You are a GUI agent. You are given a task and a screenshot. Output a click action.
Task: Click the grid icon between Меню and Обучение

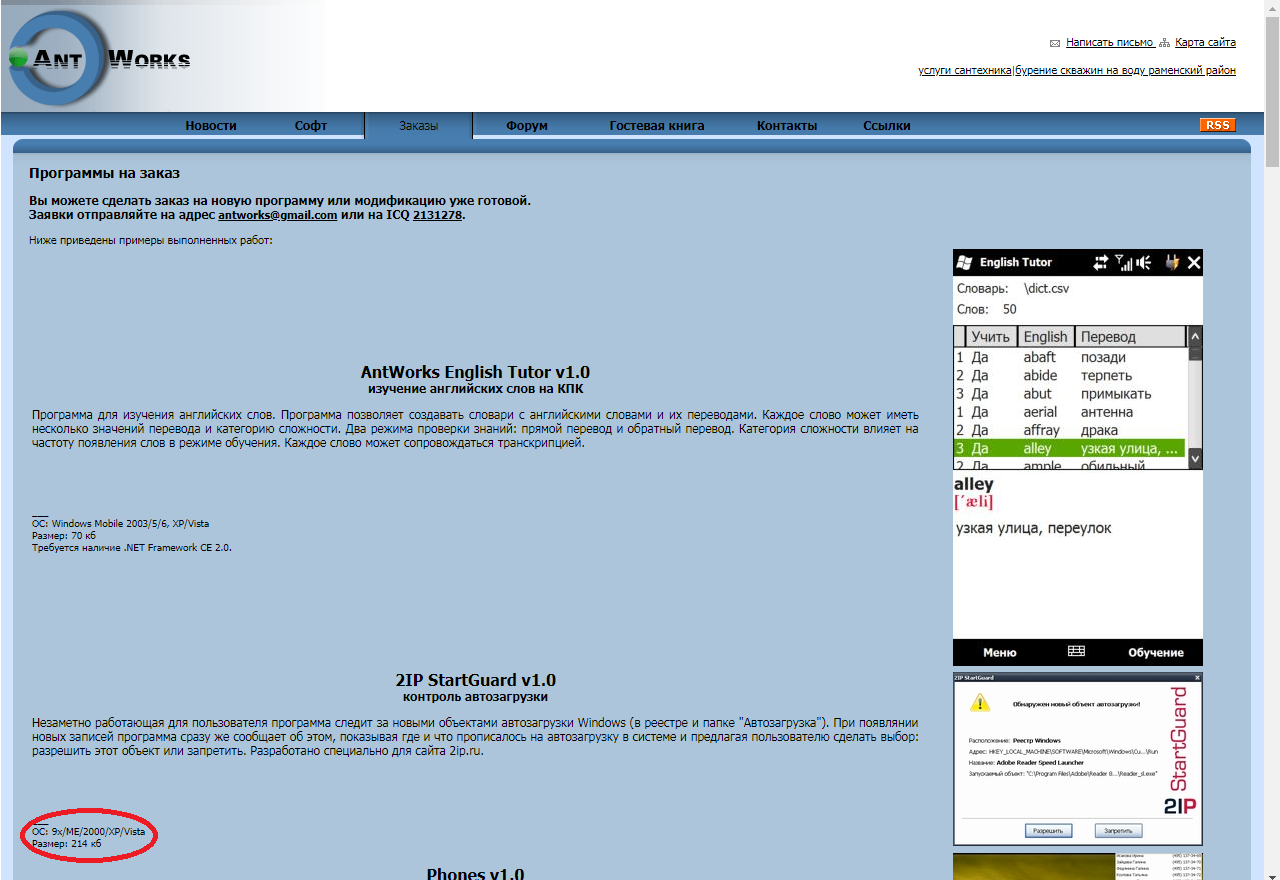pos(1076,651)
